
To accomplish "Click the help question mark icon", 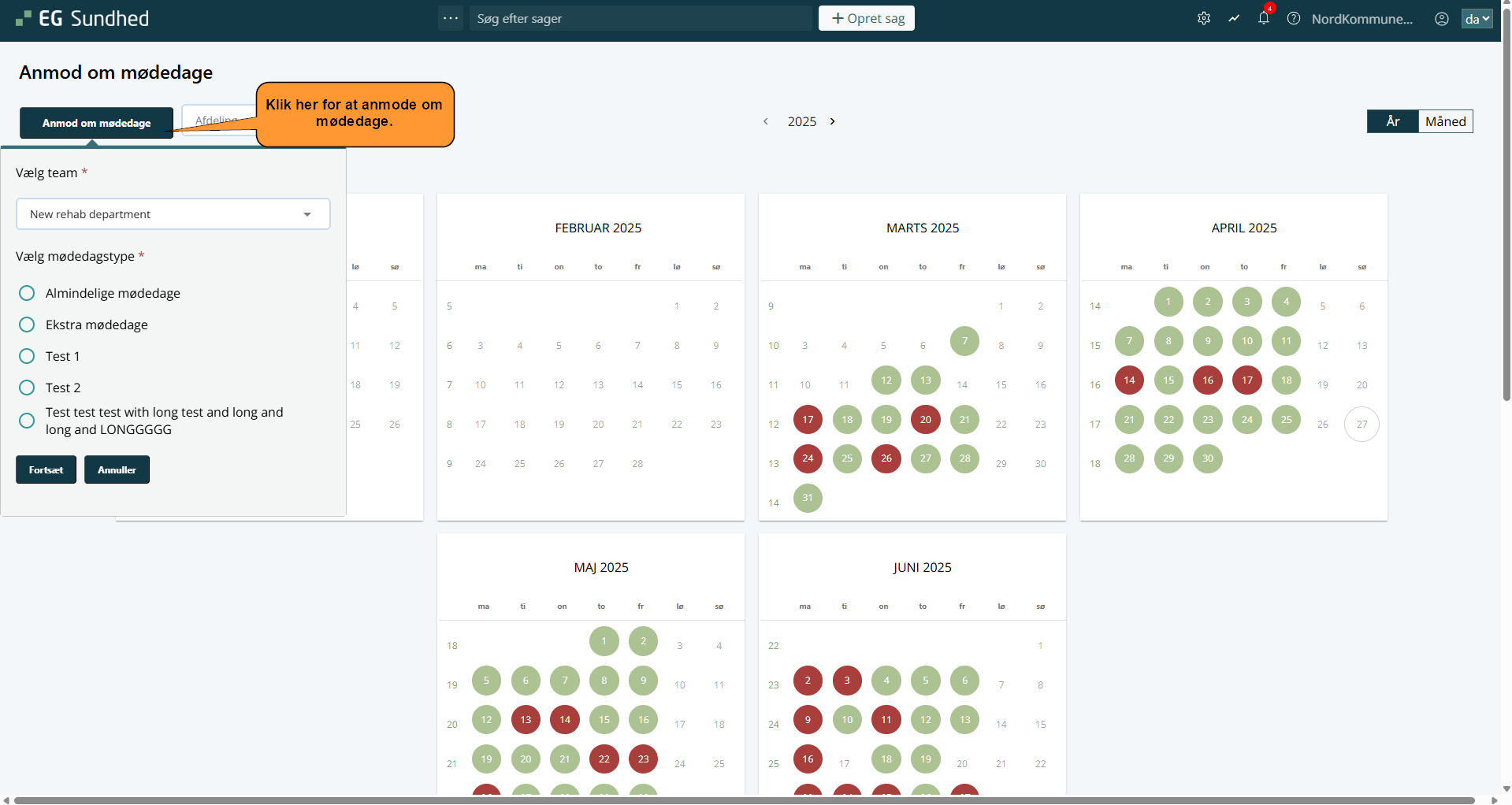I will (x=1294, y=18).
